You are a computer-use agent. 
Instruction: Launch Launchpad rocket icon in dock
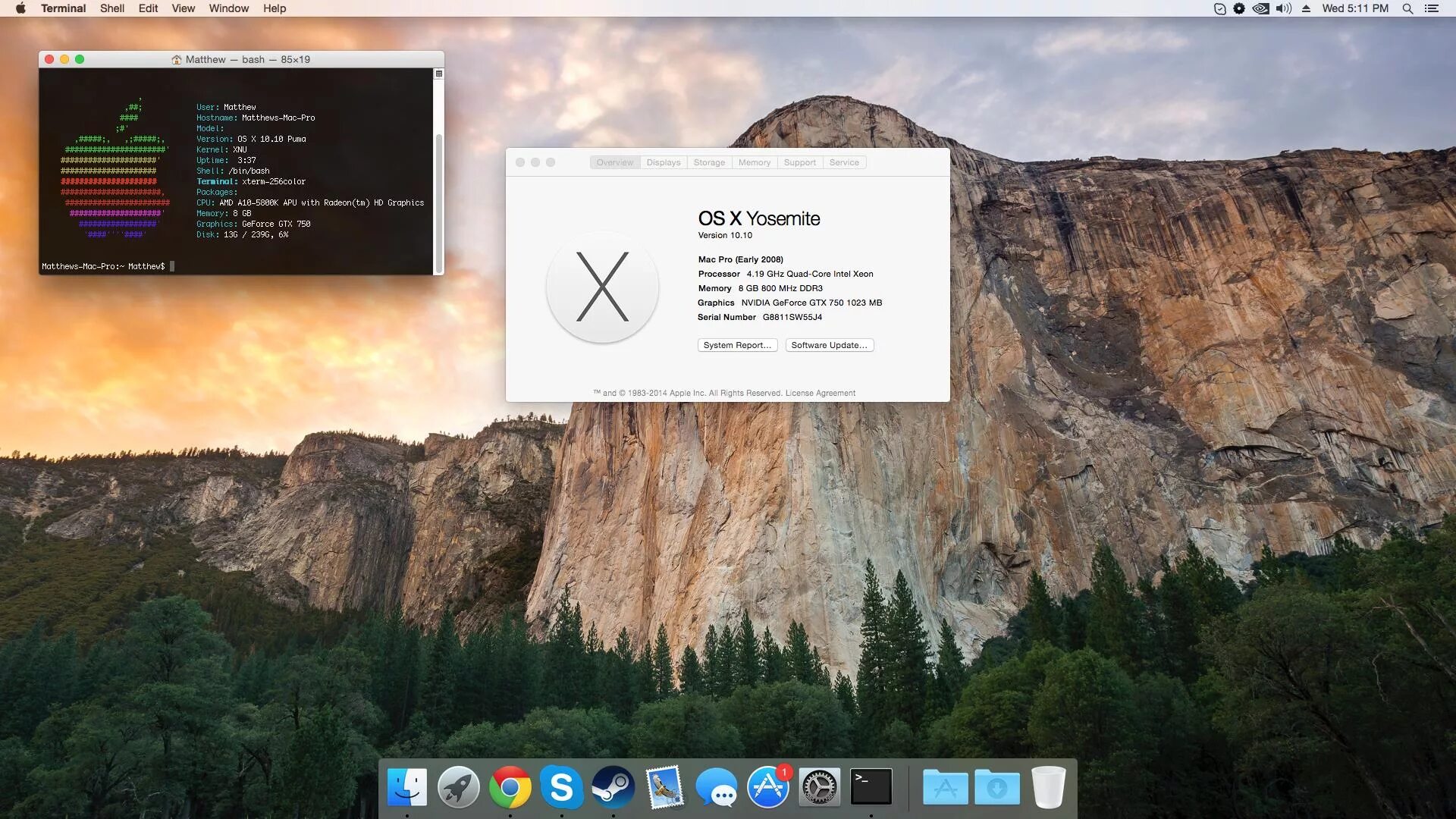click(x=459, y=787)
